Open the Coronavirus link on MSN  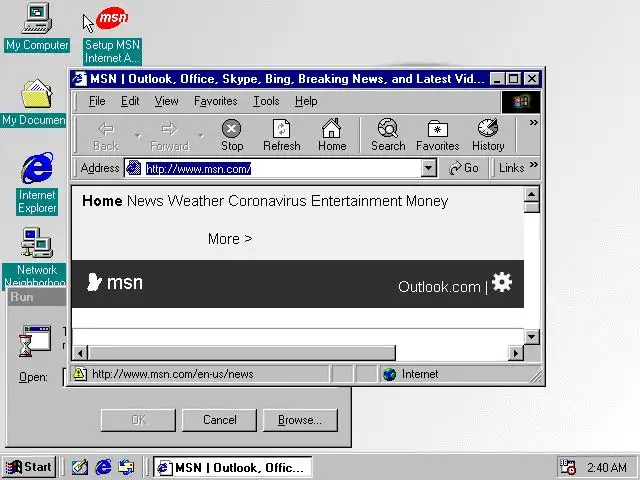(267, 201)
